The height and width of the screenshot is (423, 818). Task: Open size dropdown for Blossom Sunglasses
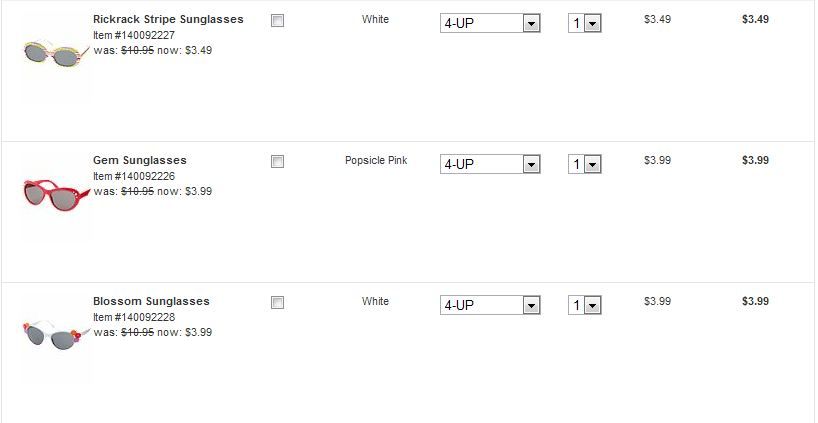click(x=490, y=305)
